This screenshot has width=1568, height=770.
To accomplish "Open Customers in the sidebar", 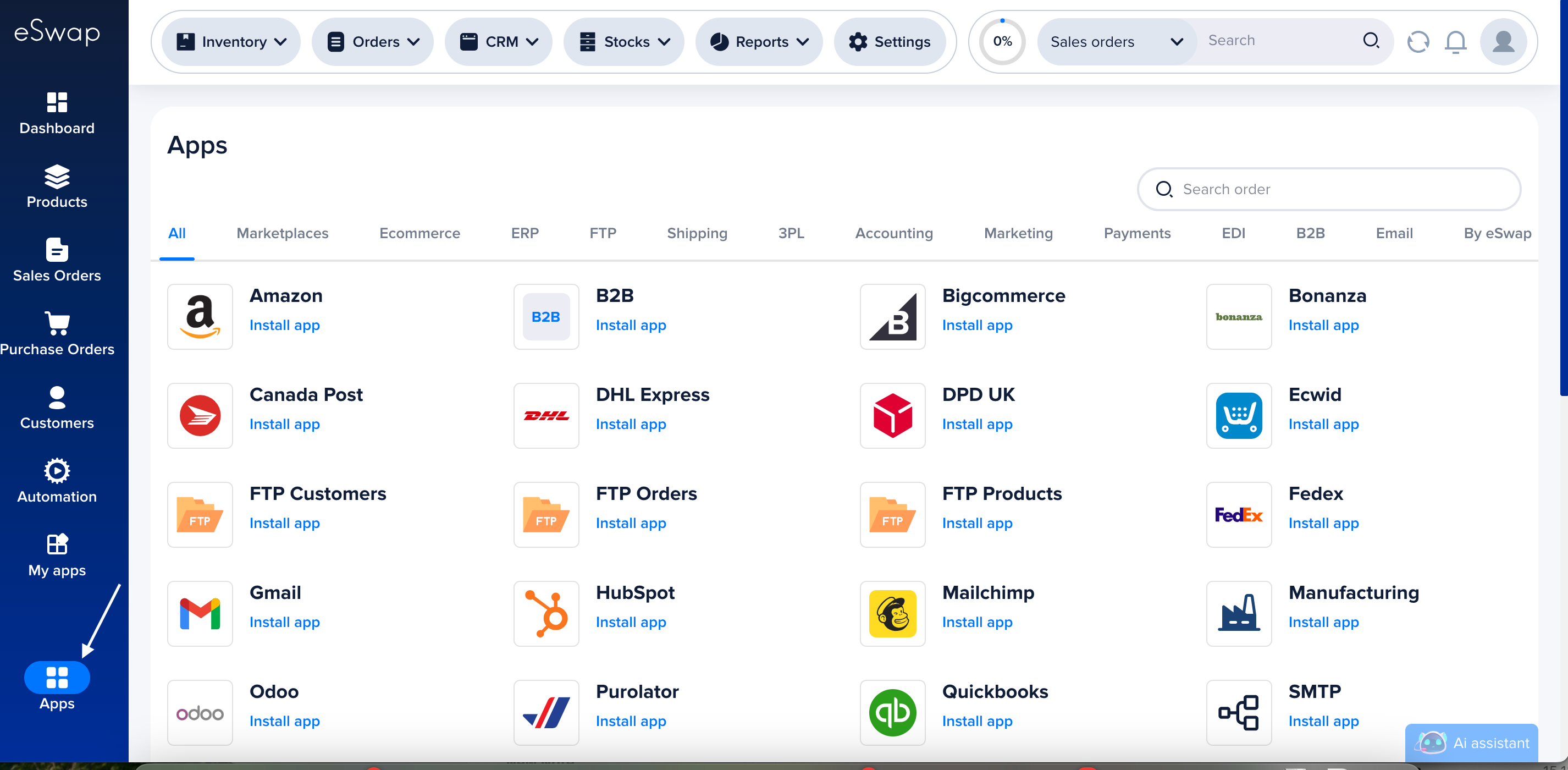I will [x=57, y=409].
